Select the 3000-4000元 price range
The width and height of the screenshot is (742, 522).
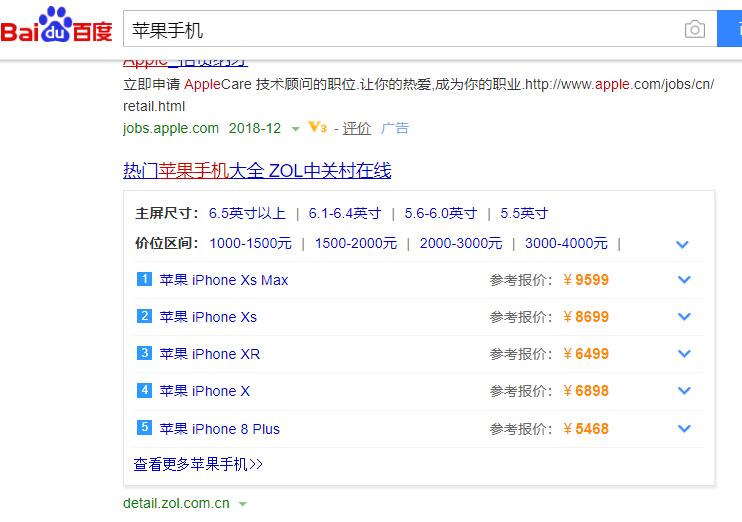[x=566, y=243]
